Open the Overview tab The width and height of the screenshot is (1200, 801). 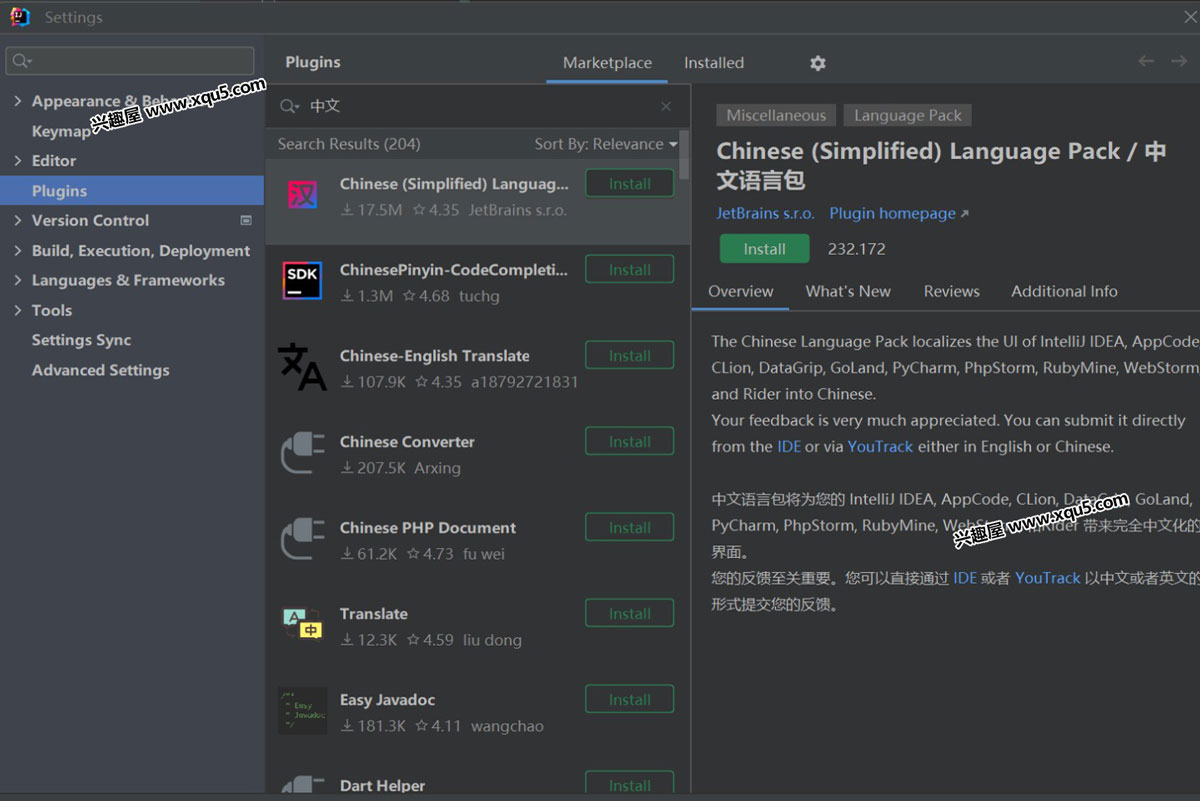tap(741, 291)
